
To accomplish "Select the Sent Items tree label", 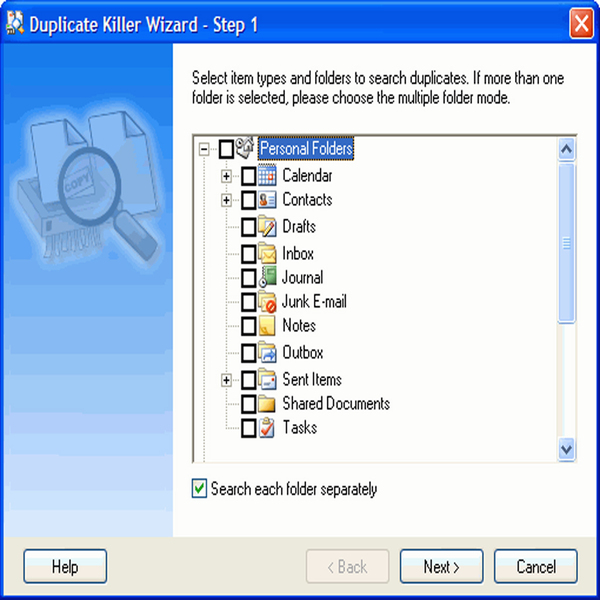I will pyautogui.click(x=312, y=380).
